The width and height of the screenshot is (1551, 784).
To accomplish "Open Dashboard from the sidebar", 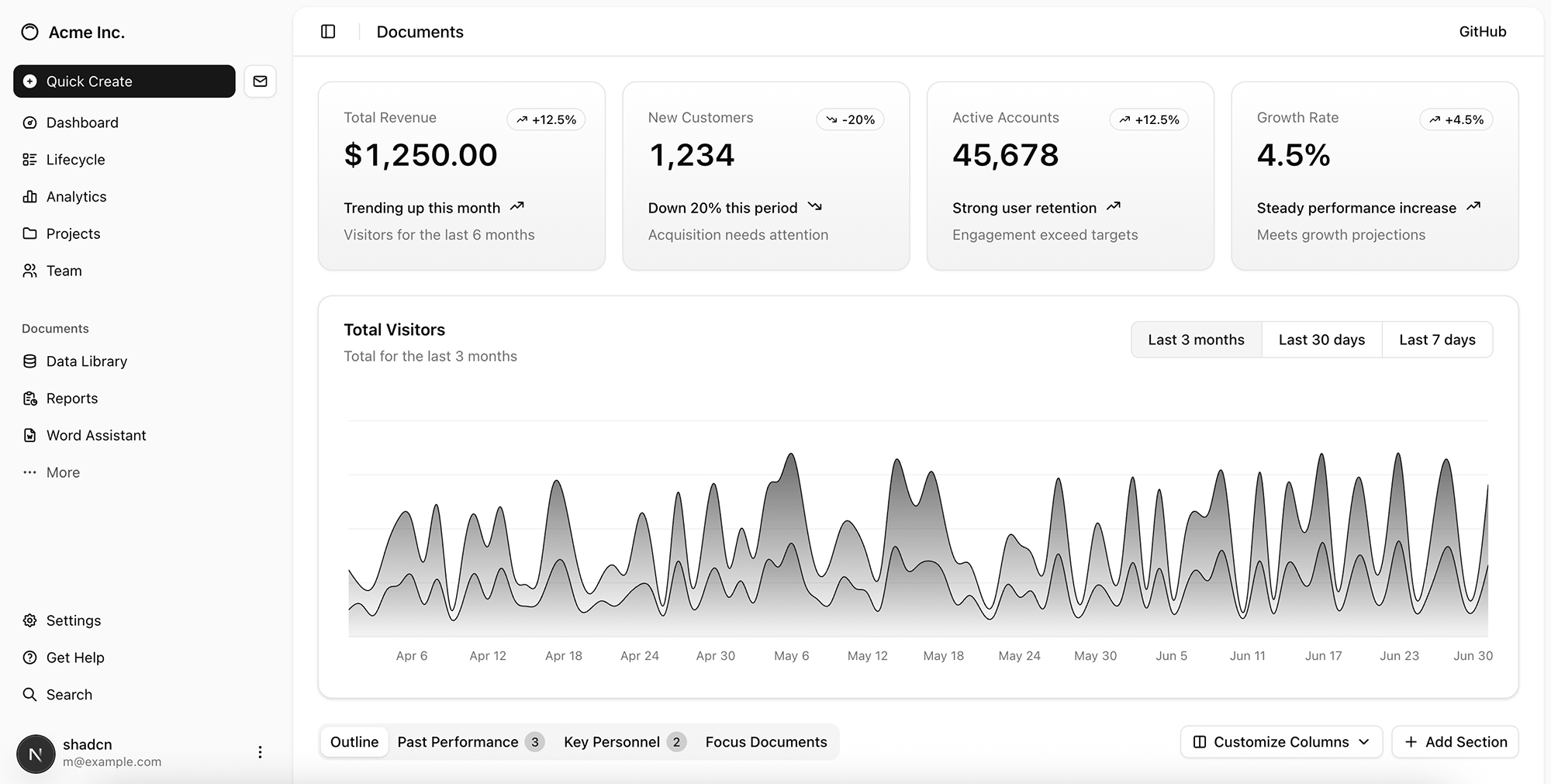I will tap(81, 123).
